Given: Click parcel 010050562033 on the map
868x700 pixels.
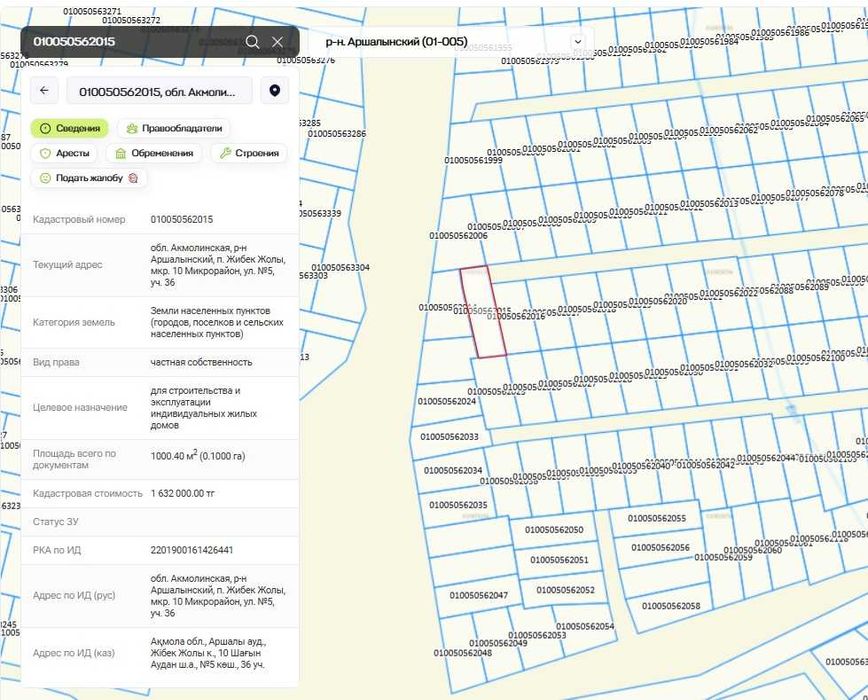Looking at the screenshot, I should coord(449,437).
